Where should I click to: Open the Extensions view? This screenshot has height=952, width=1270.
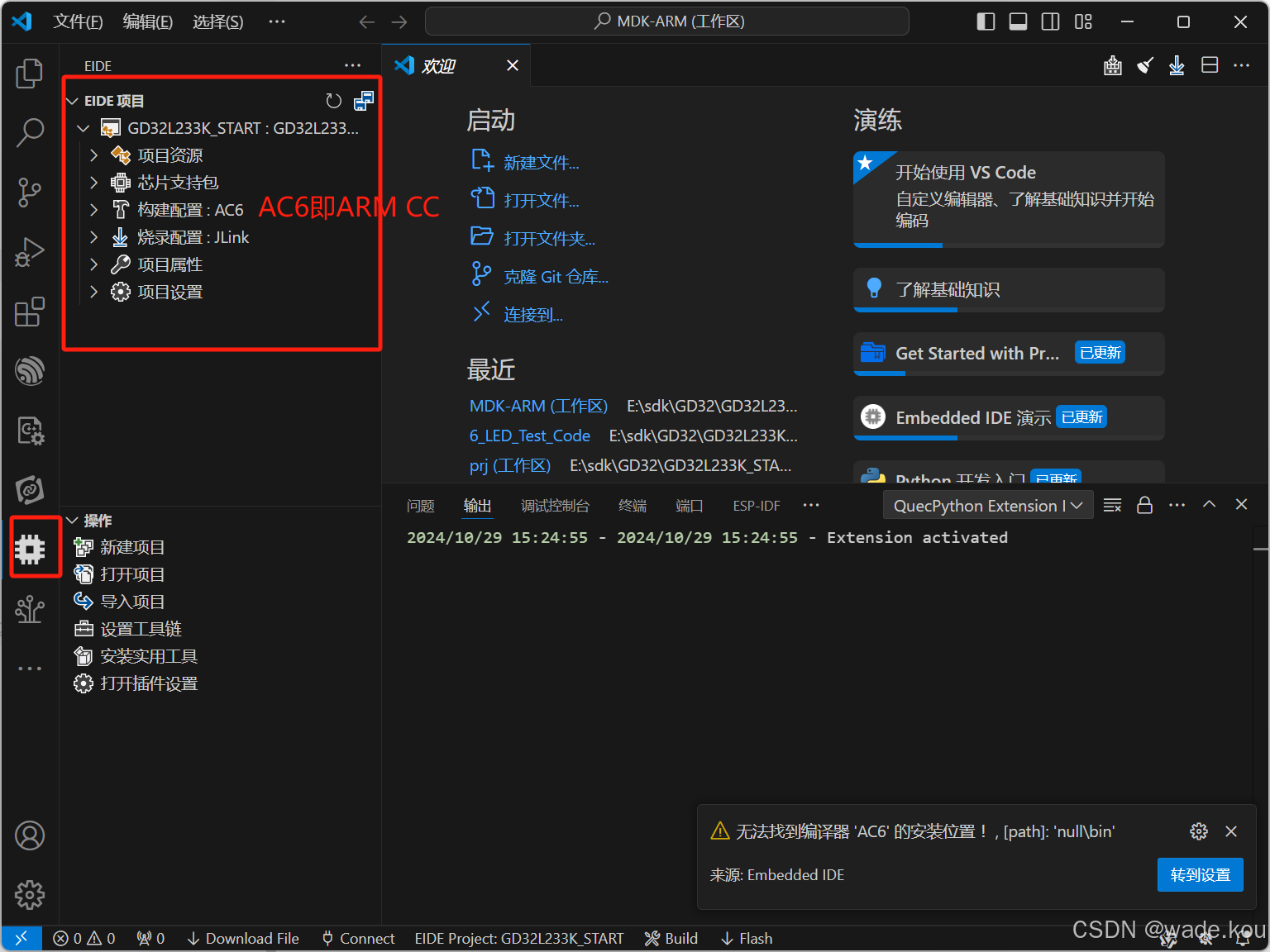coord(30,312)
